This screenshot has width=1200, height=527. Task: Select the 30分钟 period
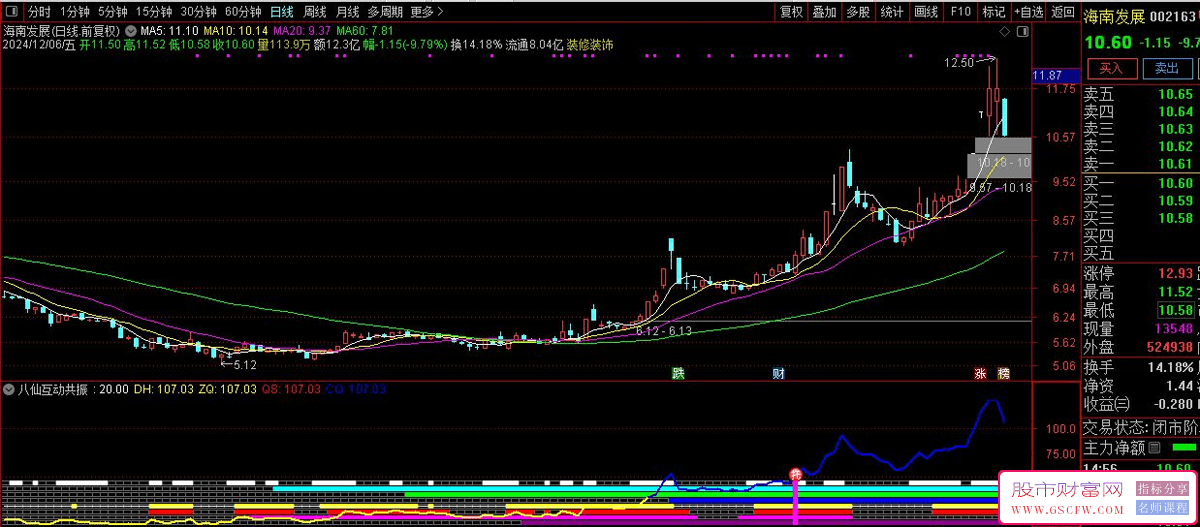pos(198,12)
